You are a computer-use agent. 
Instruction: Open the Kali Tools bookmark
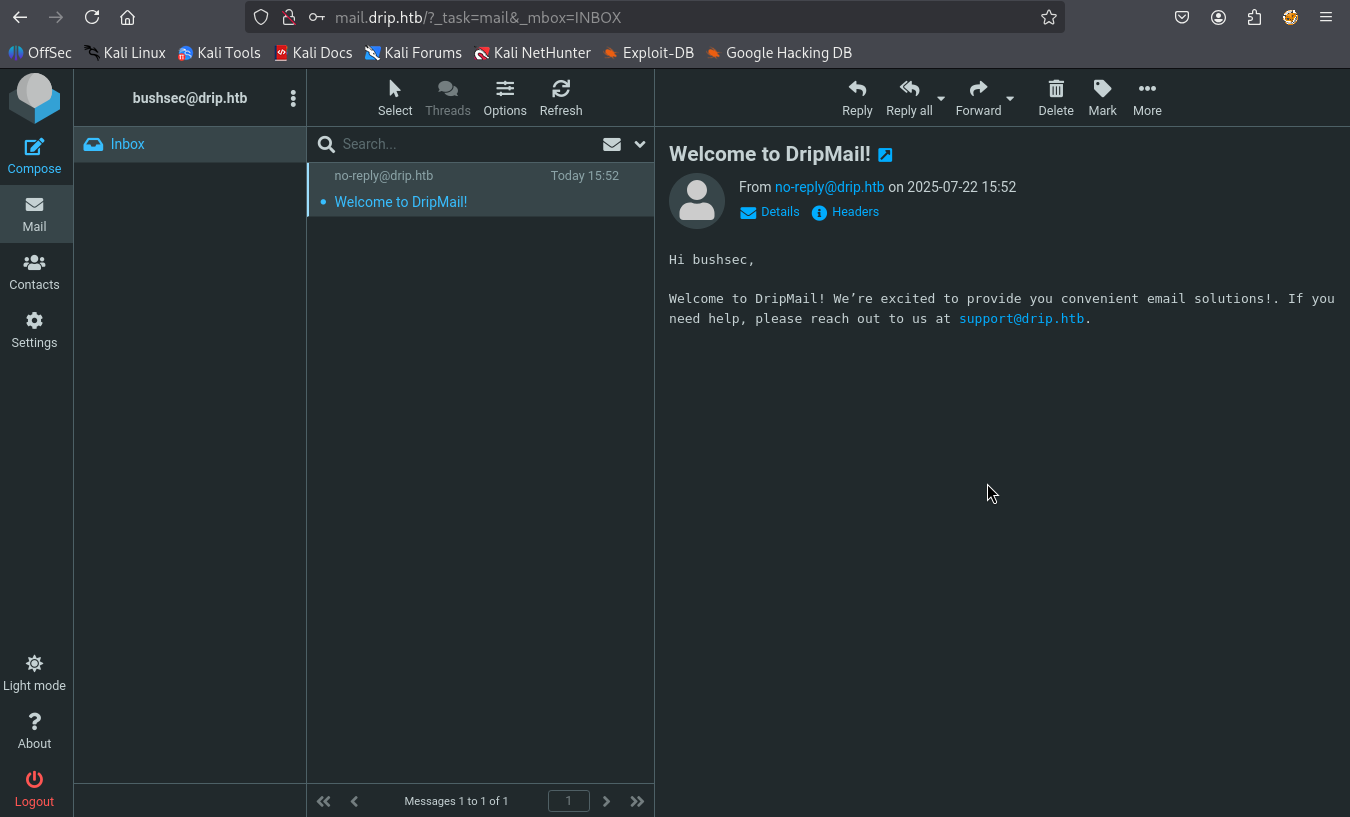pos(219,53)
